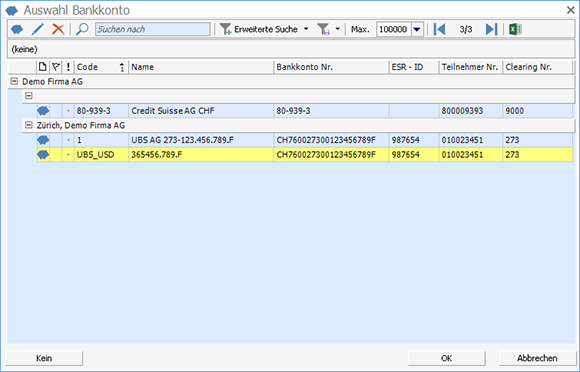This screenshot has height=372, width=580.
Task: Open dropdown arrow next to saved filter icon
Action: pyautogui.click(x=337, y=29)
